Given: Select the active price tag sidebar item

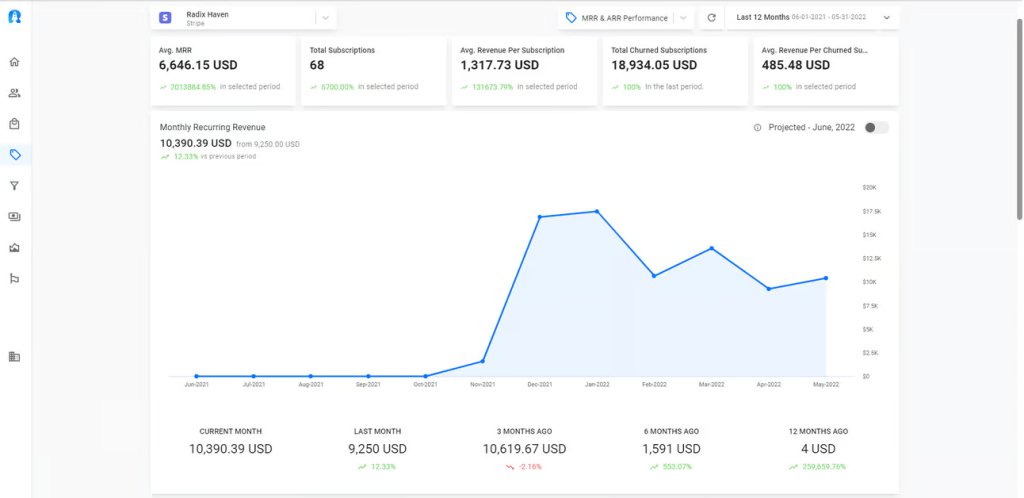Looking at the screenshot, I should (15, 155).
